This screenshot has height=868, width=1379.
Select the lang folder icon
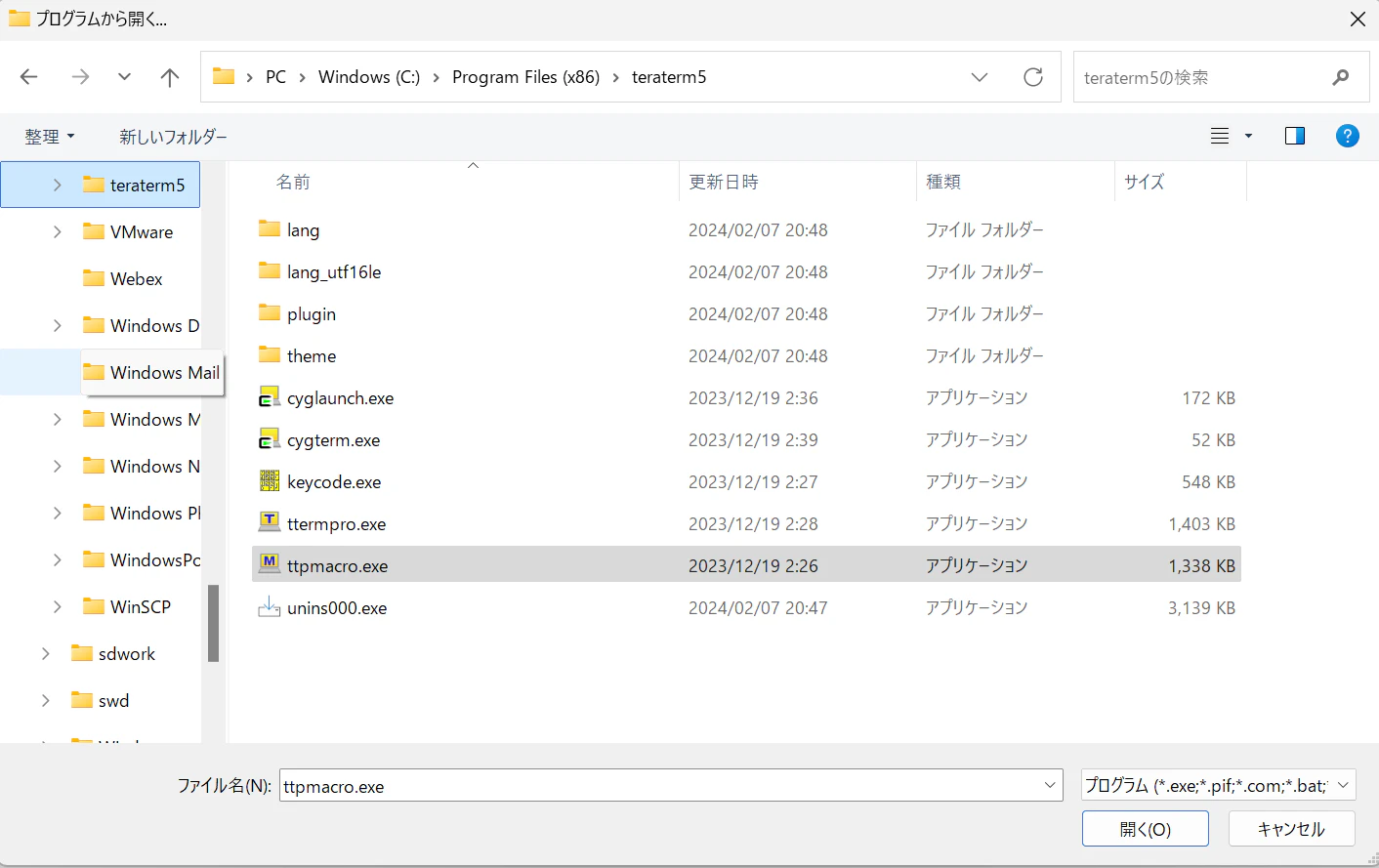coord(270,228)
